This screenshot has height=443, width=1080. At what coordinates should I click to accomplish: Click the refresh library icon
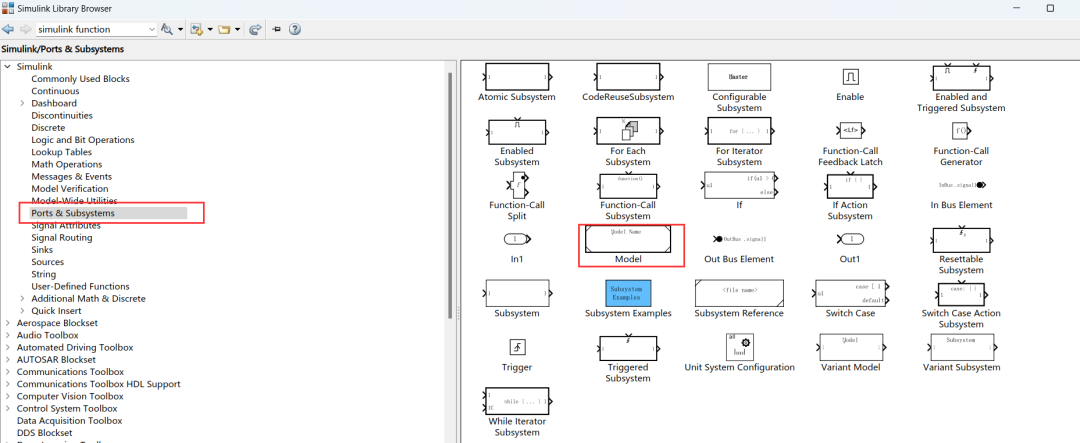click(x=255, y=30)
